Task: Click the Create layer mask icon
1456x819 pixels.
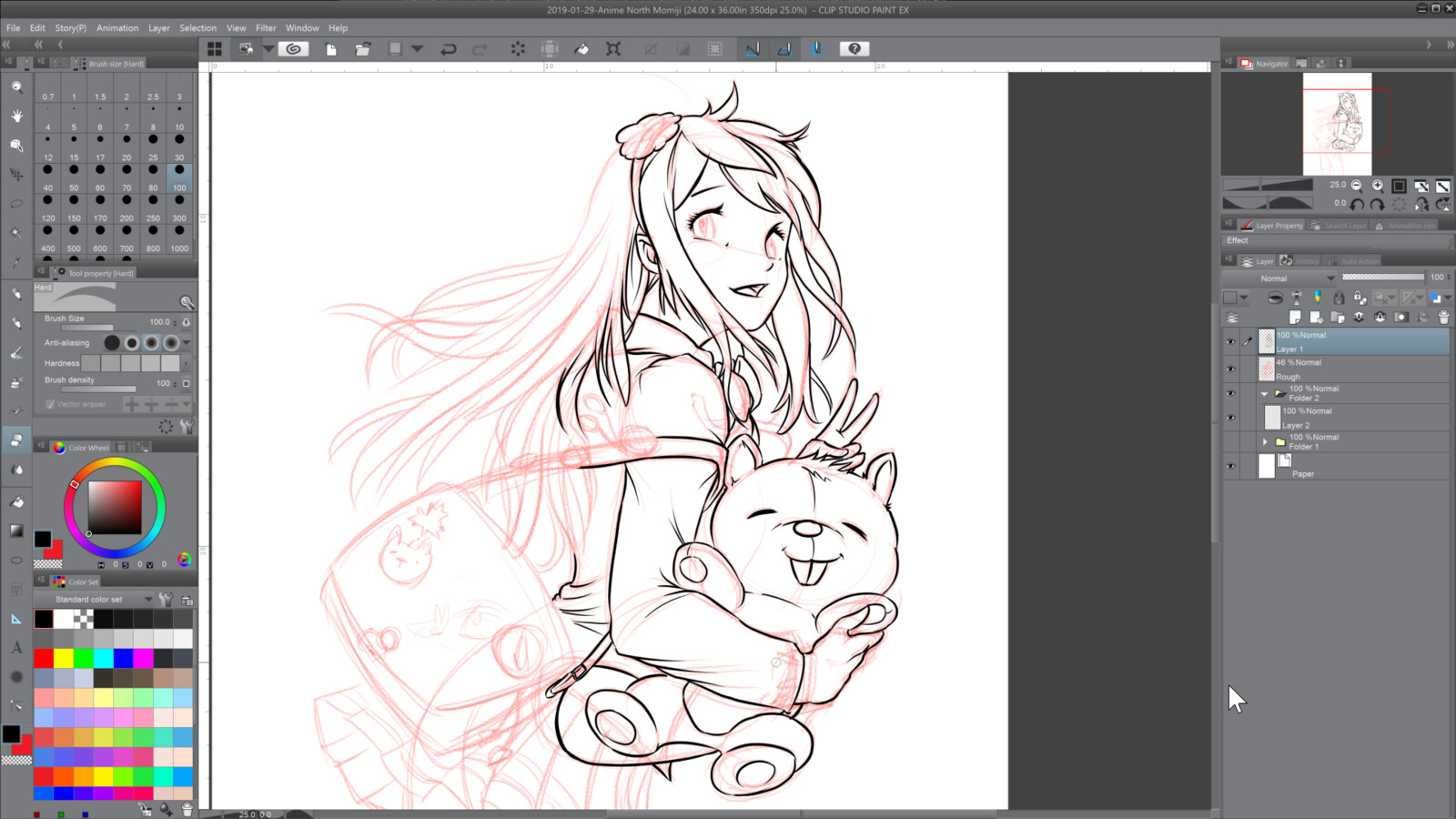Action: click(x=1401, y=317)
